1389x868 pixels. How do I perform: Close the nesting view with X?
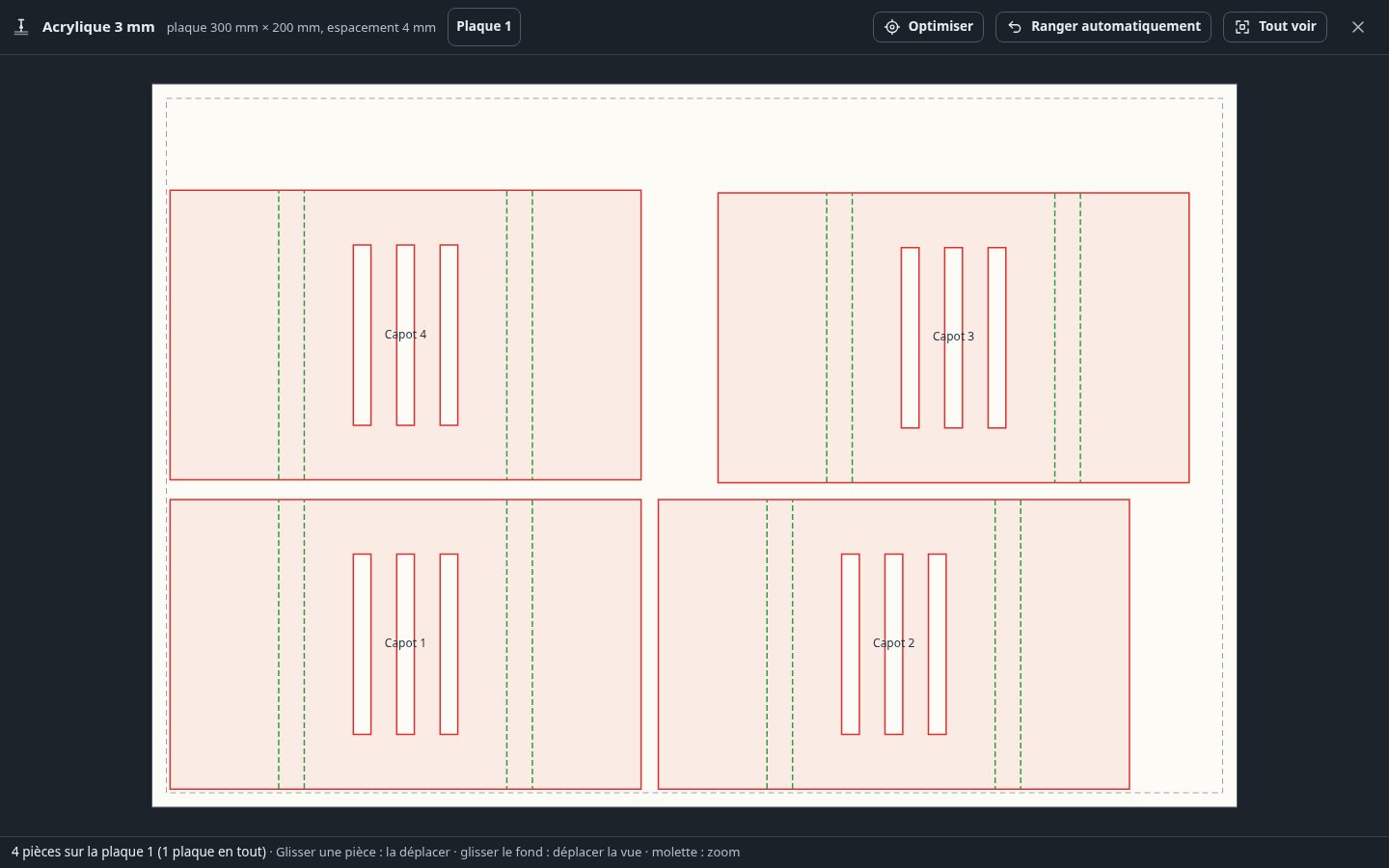(x=1358, y=27)
